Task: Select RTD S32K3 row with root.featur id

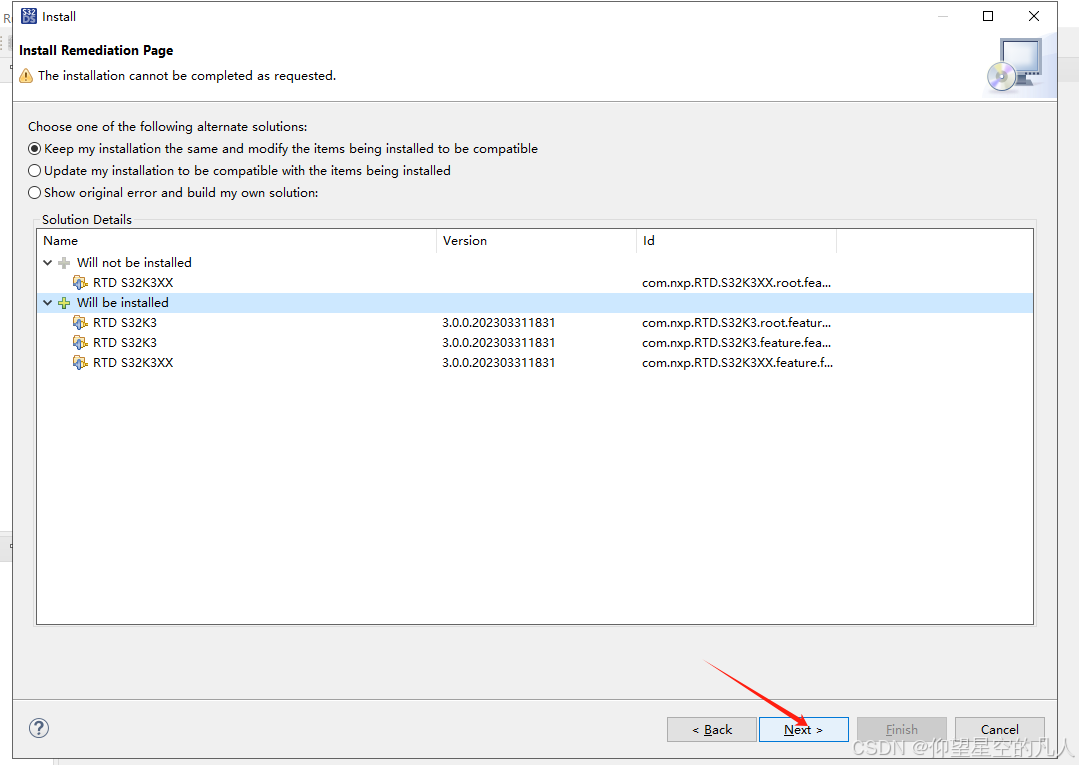Action: point(535,323)
